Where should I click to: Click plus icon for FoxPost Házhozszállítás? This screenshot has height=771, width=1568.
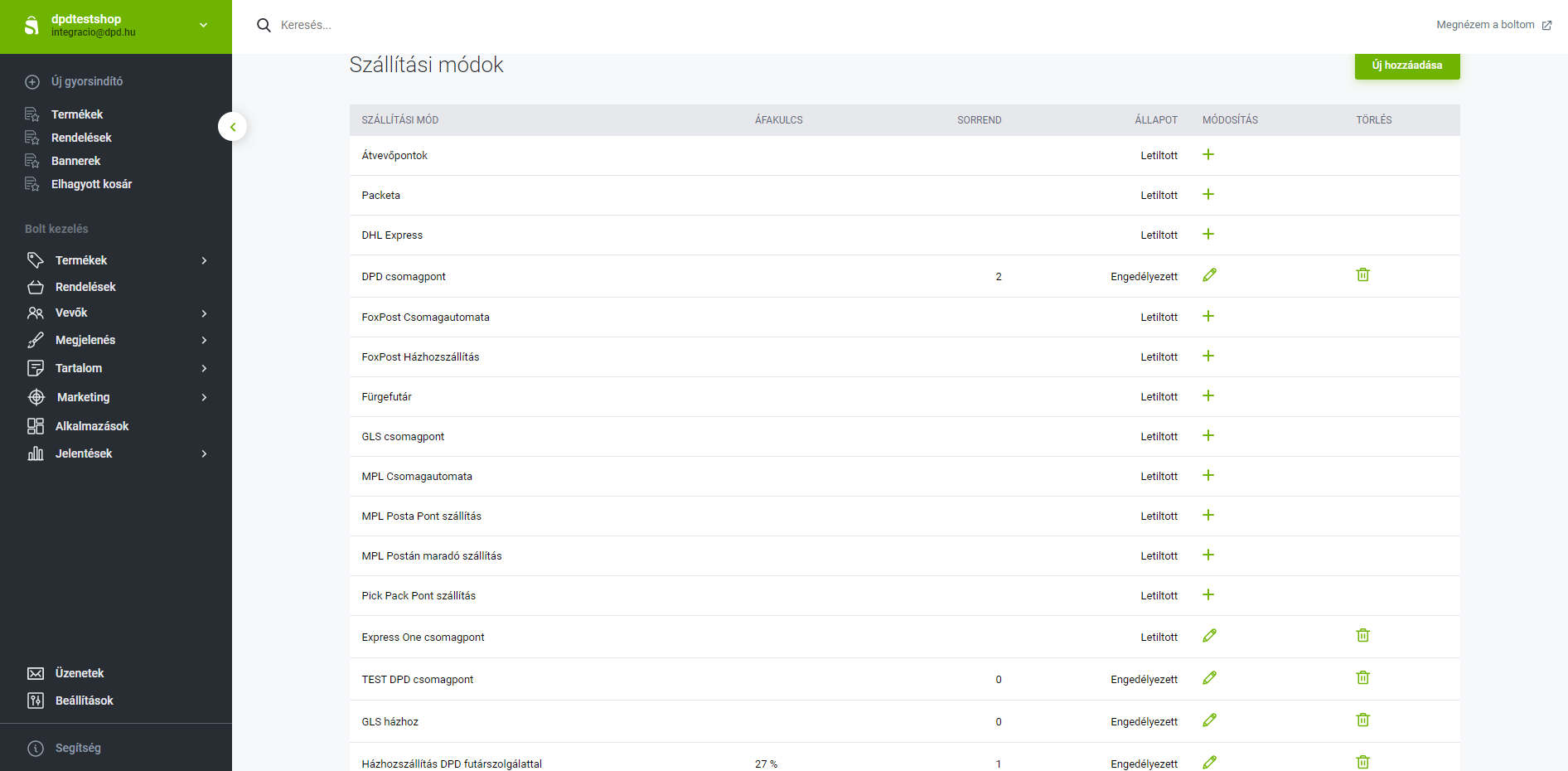1208,356
